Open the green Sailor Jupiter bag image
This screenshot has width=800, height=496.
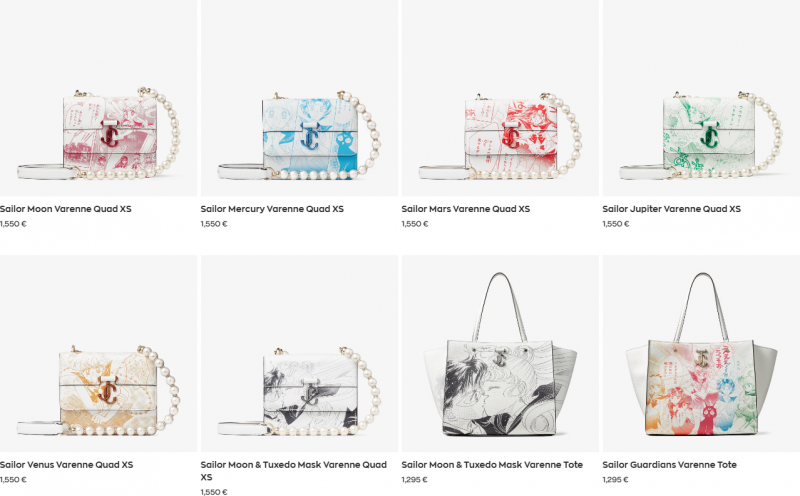coord(701,98)
